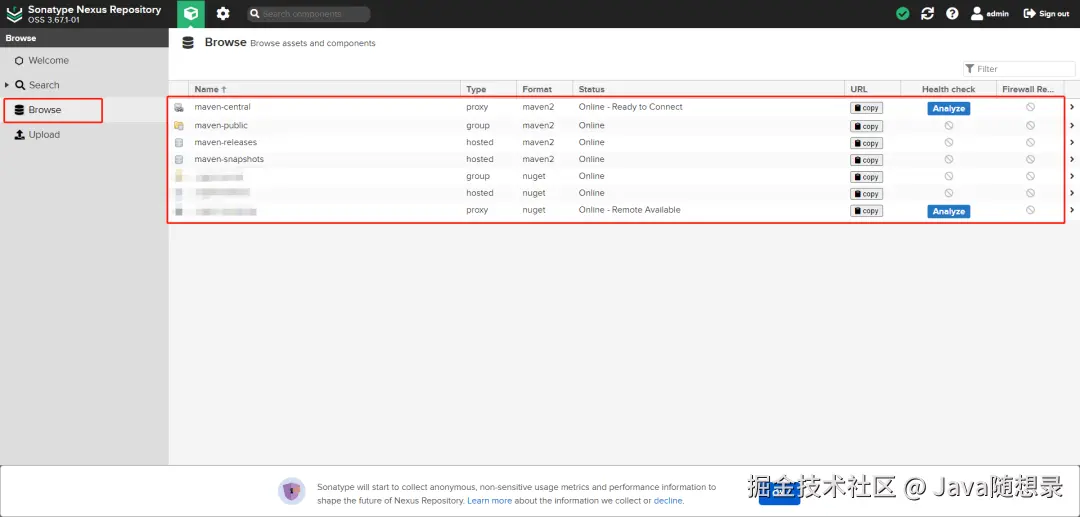Click Online - Remote Available status
Screen dimensions: 1080x517
point(629,210)
